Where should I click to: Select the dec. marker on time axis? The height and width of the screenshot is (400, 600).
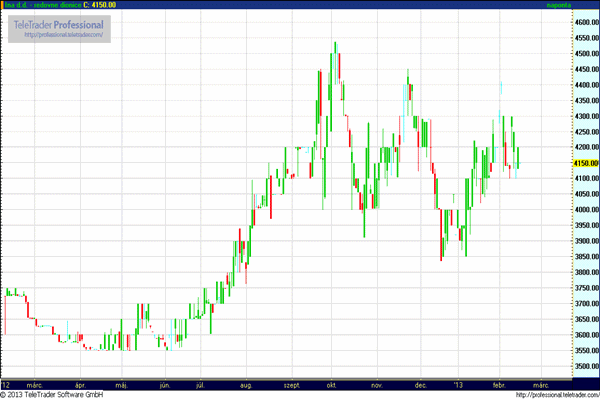click(421, 384)
